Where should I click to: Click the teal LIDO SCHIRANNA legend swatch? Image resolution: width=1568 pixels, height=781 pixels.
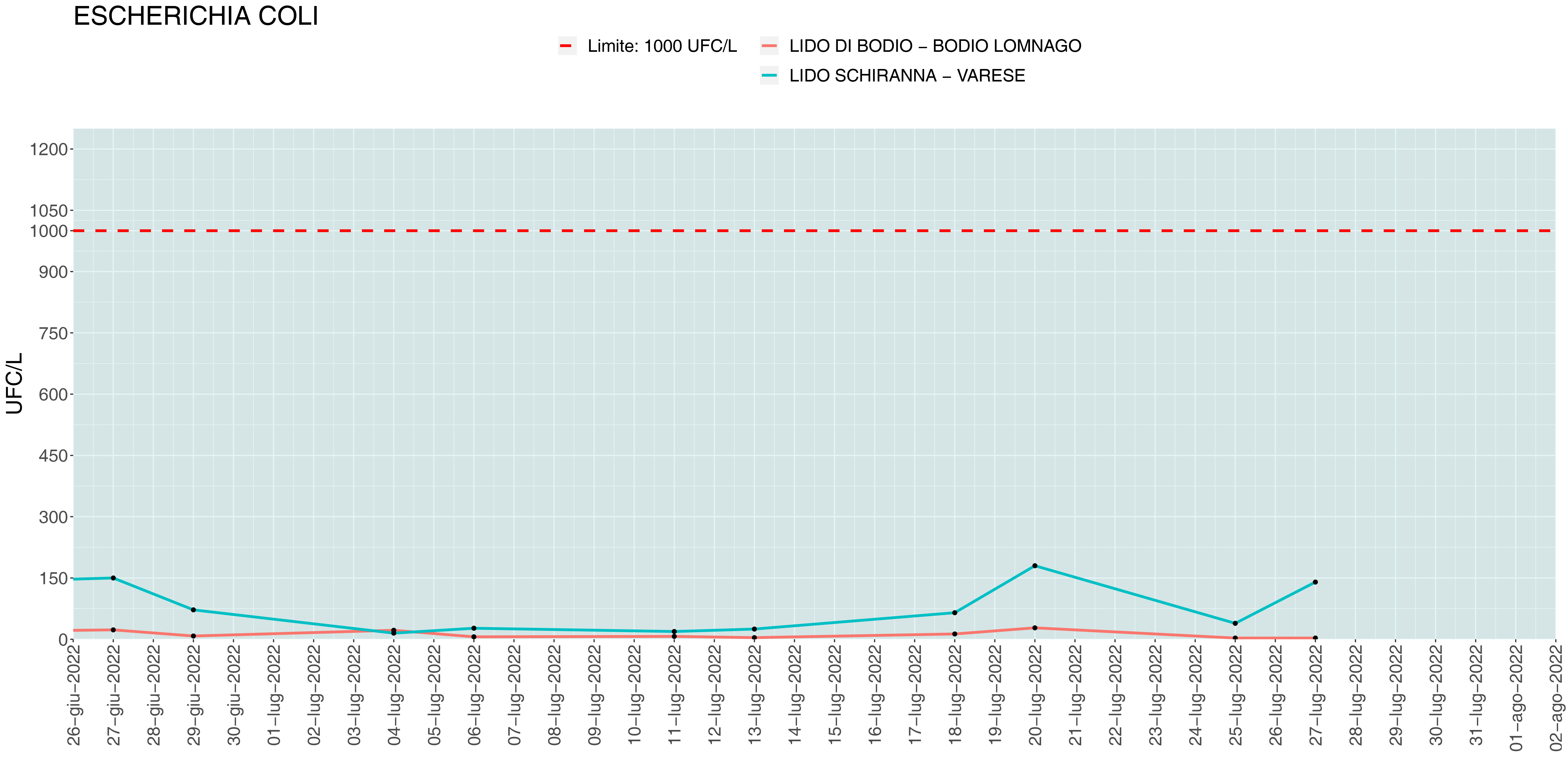[769, 75]
